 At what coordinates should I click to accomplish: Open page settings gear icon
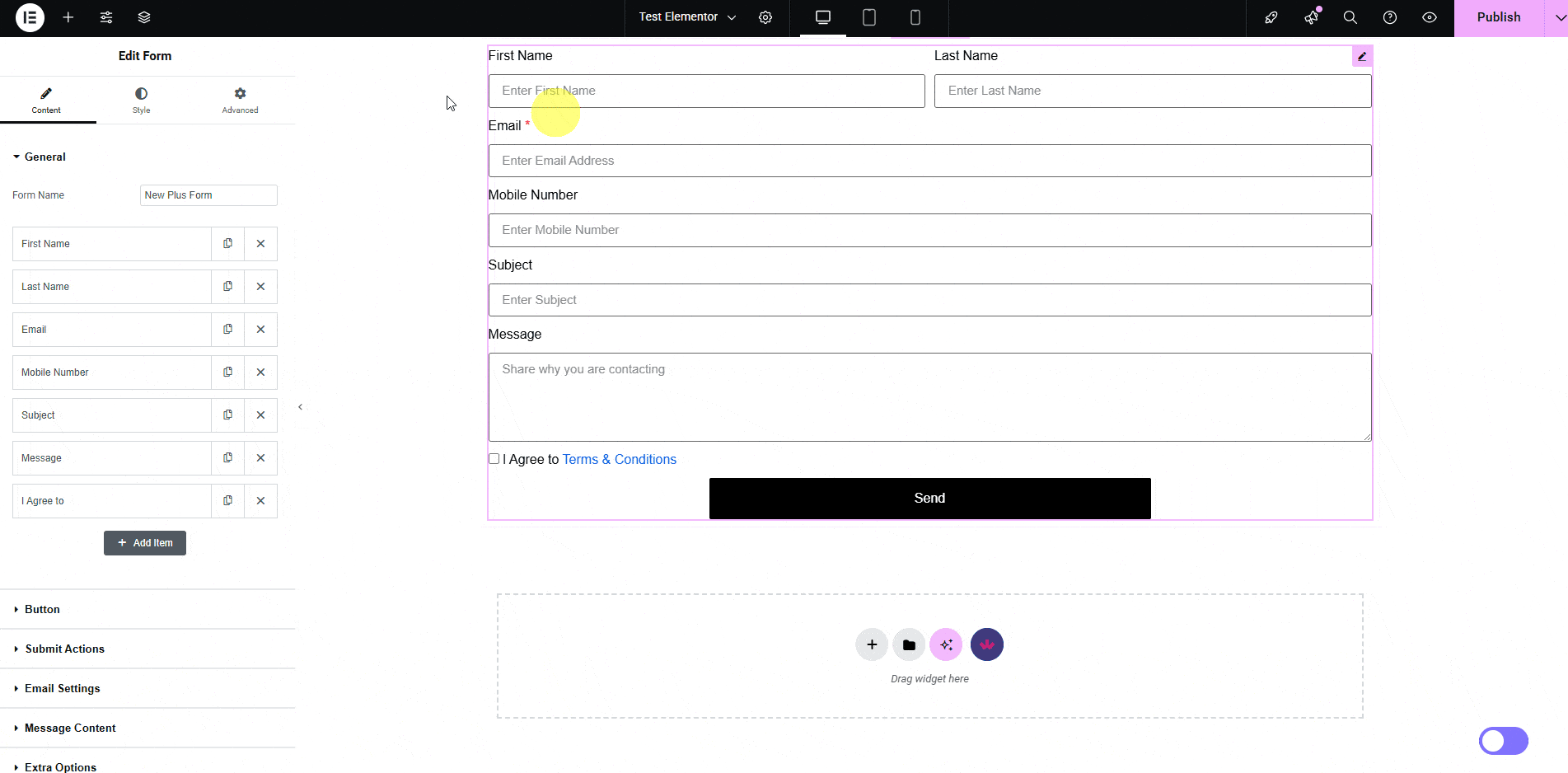point(765,17)
